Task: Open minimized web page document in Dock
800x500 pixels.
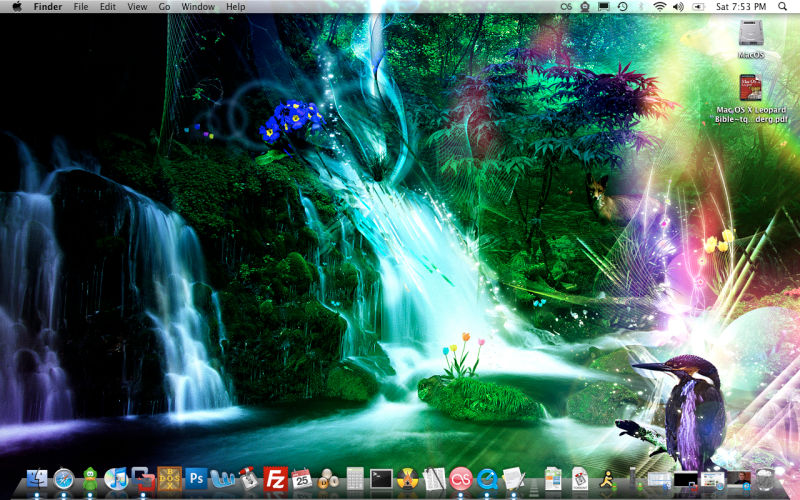Action: pyautogui.click(x=553, y=479)
